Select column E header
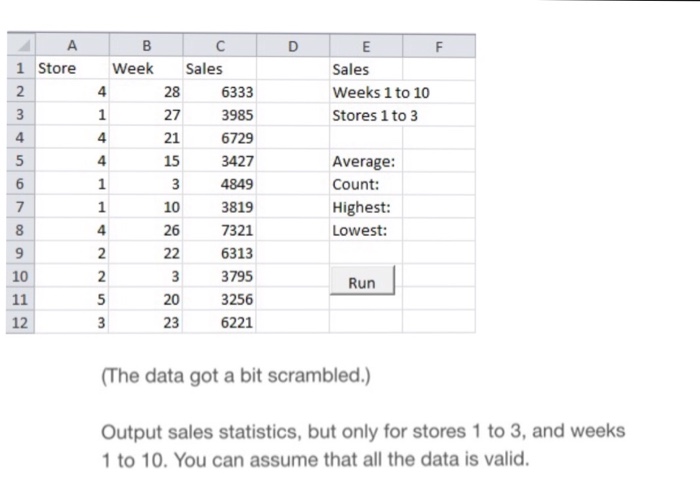 tap(366, 46)
